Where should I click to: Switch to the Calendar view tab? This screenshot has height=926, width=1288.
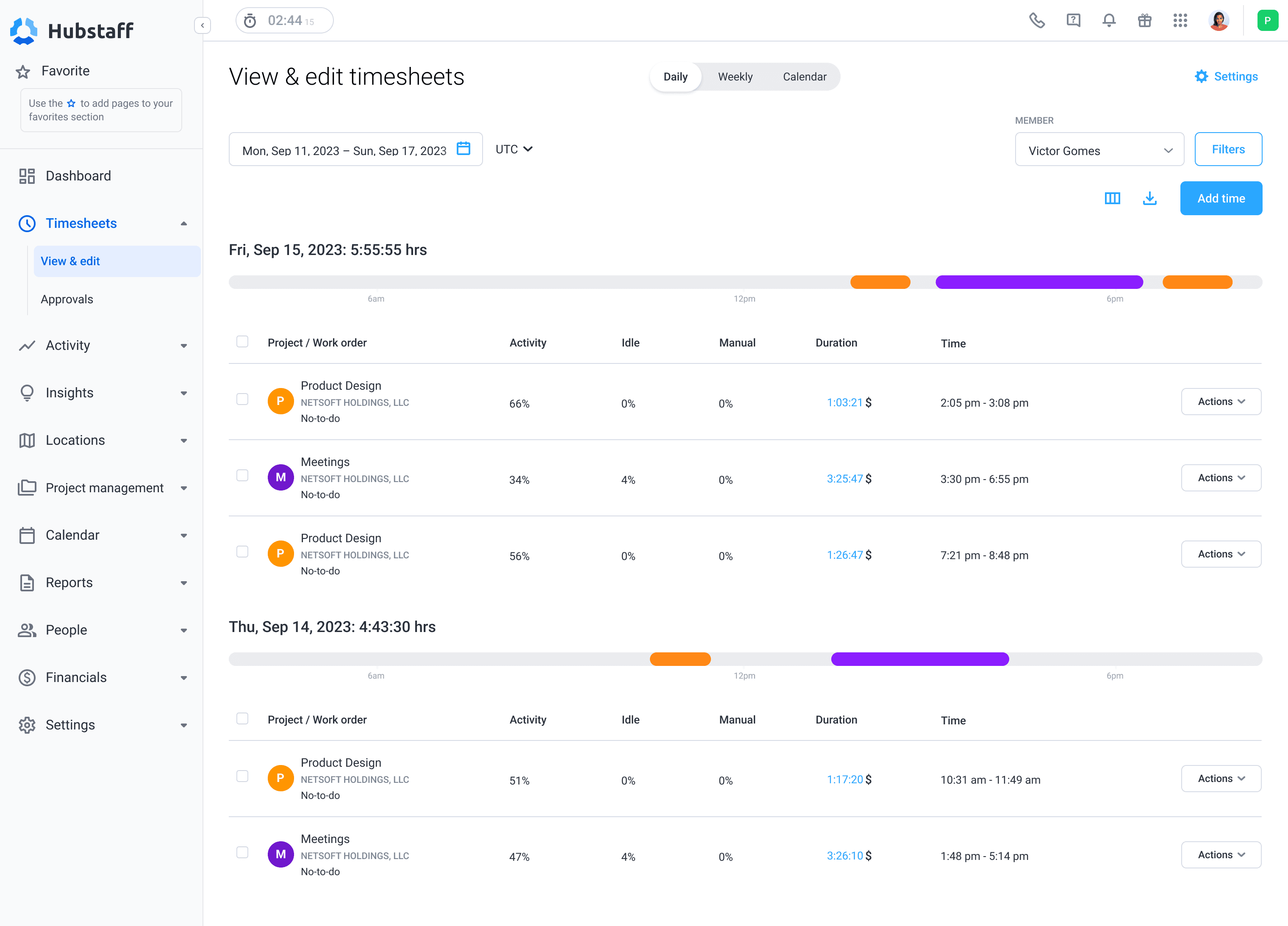pyautogui.click(x=804, y=77)
